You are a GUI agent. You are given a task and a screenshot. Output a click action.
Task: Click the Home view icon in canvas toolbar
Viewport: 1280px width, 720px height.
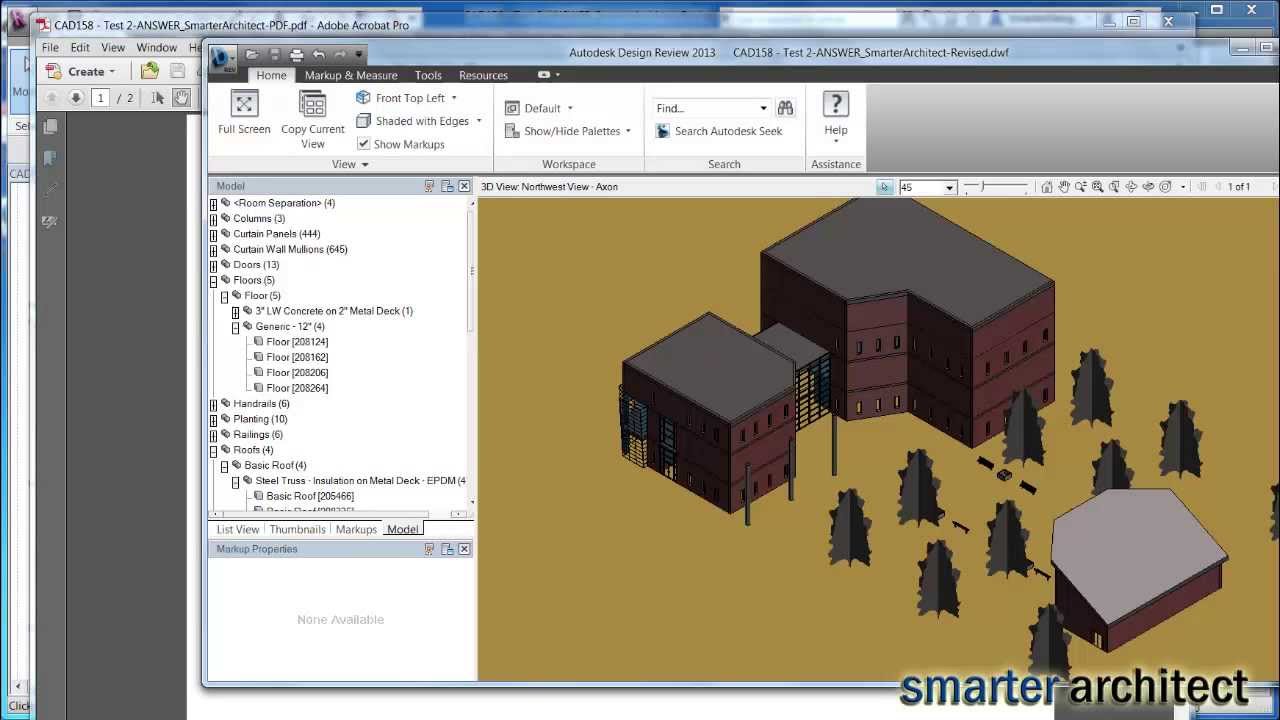tap(1046, 187)
